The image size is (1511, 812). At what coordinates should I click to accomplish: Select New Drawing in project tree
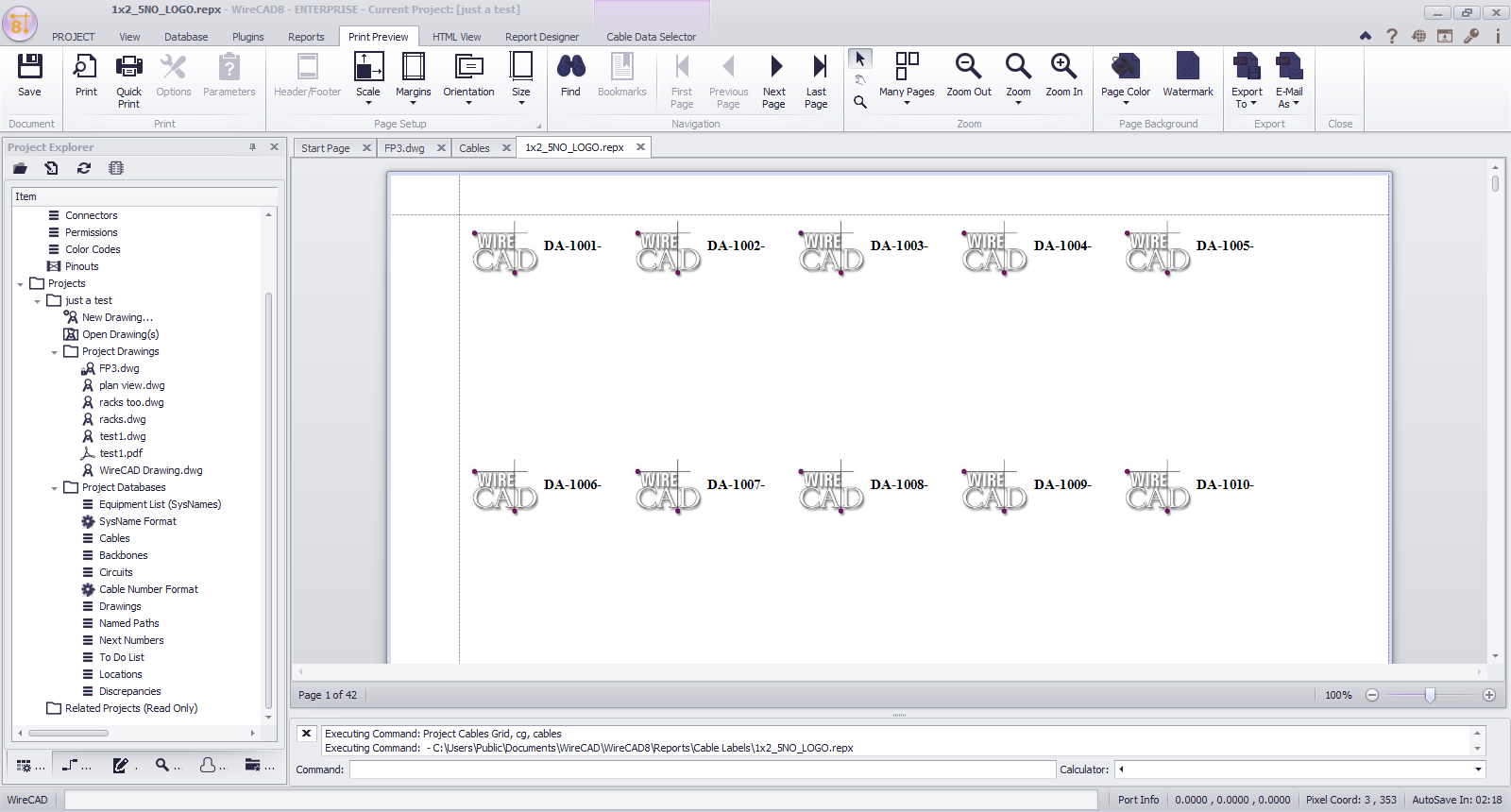click(117, 317)
